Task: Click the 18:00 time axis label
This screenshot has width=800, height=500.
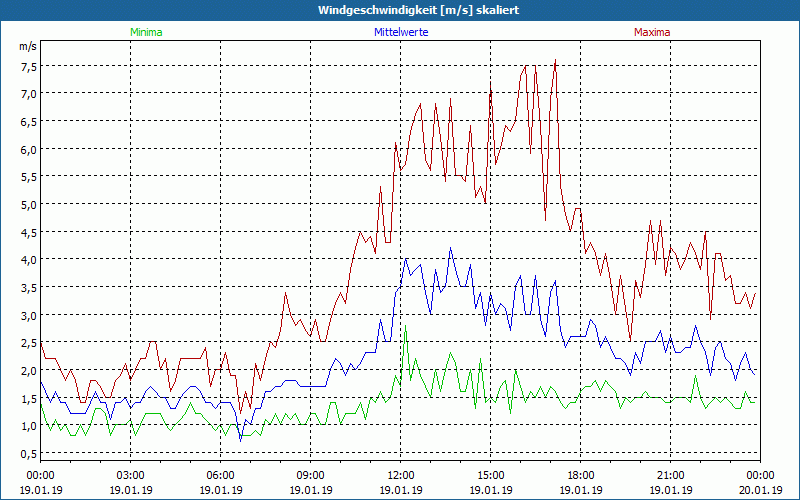Action: click(580, 475)
